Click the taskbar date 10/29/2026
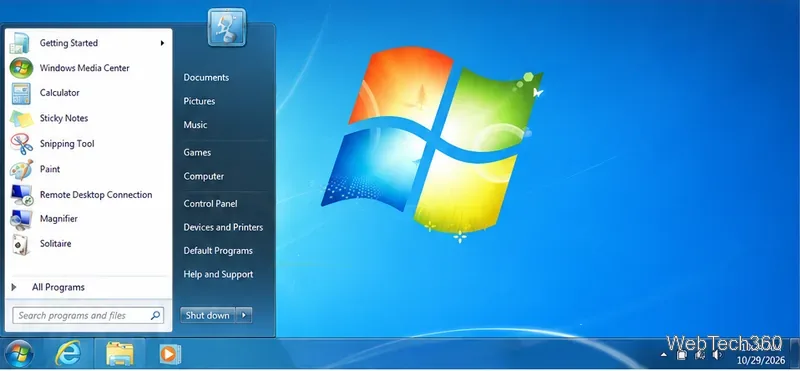 [x=761, y=361]
